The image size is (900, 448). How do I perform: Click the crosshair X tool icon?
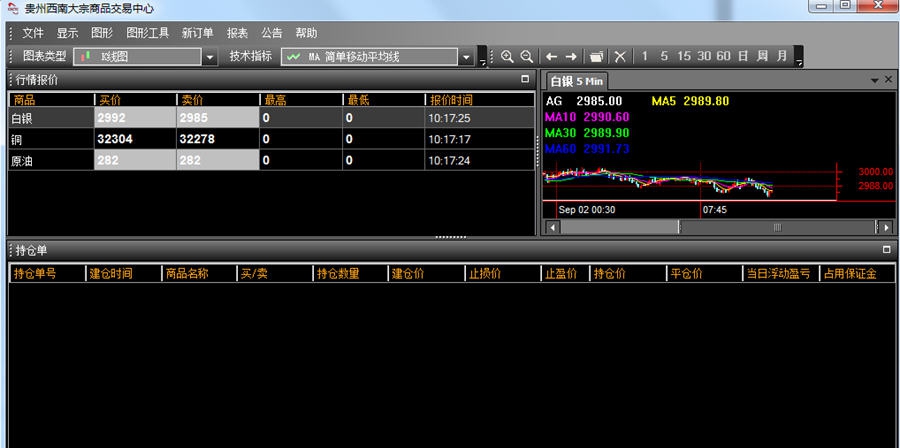(x=620, y=57)
